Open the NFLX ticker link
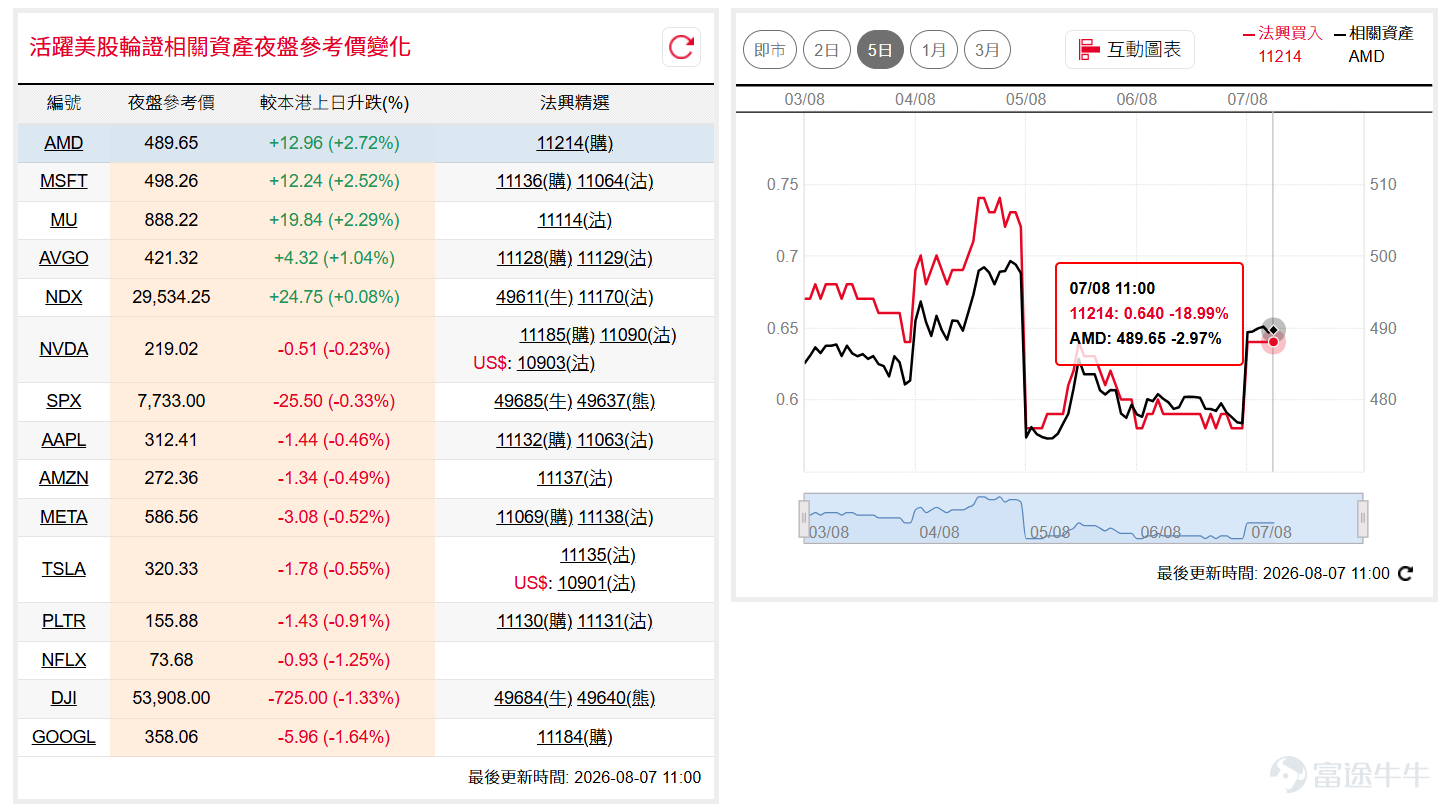 pos(64,660)
